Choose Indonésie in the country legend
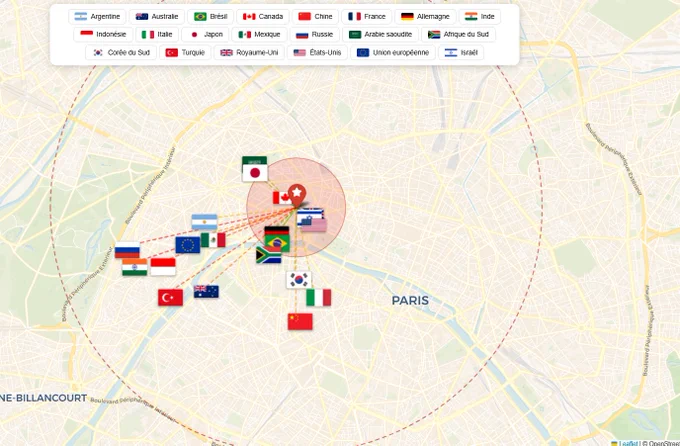680x446 pixels. (103, 34)
